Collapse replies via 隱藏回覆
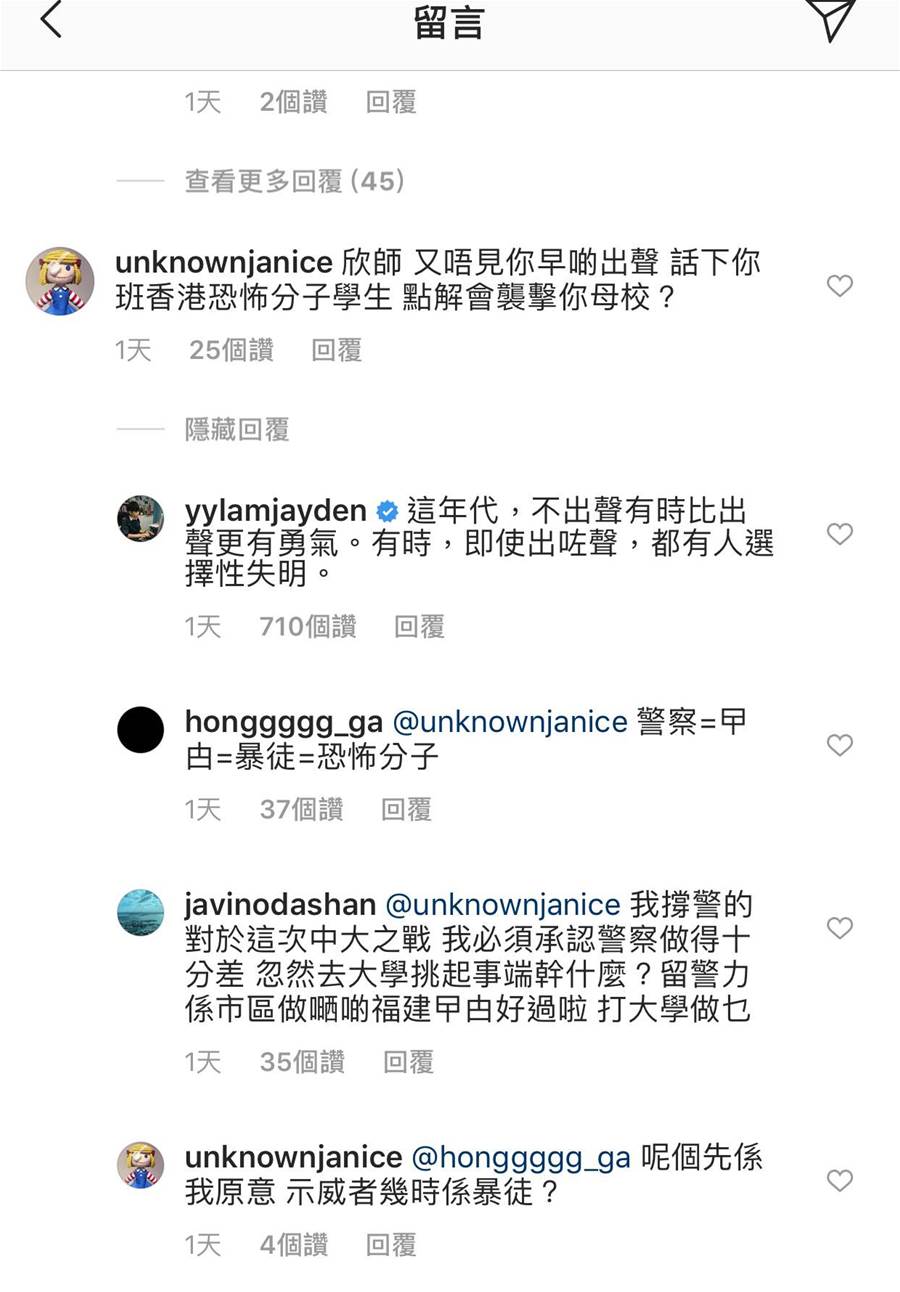The image size is (900, 1292). [x=237, y=430]
